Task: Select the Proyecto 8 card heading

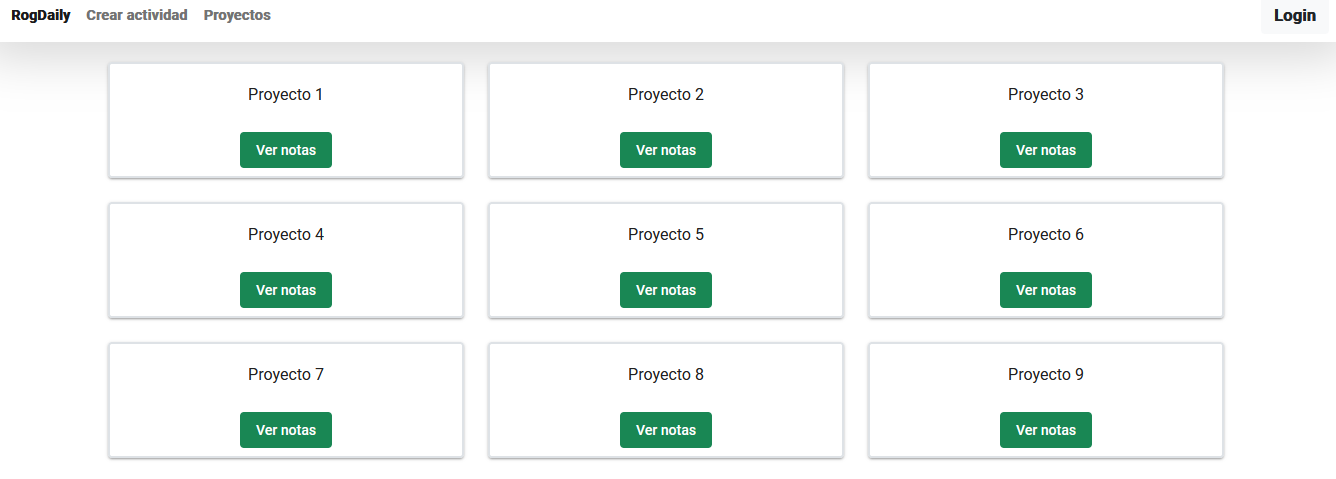Action: coord(666,375)
